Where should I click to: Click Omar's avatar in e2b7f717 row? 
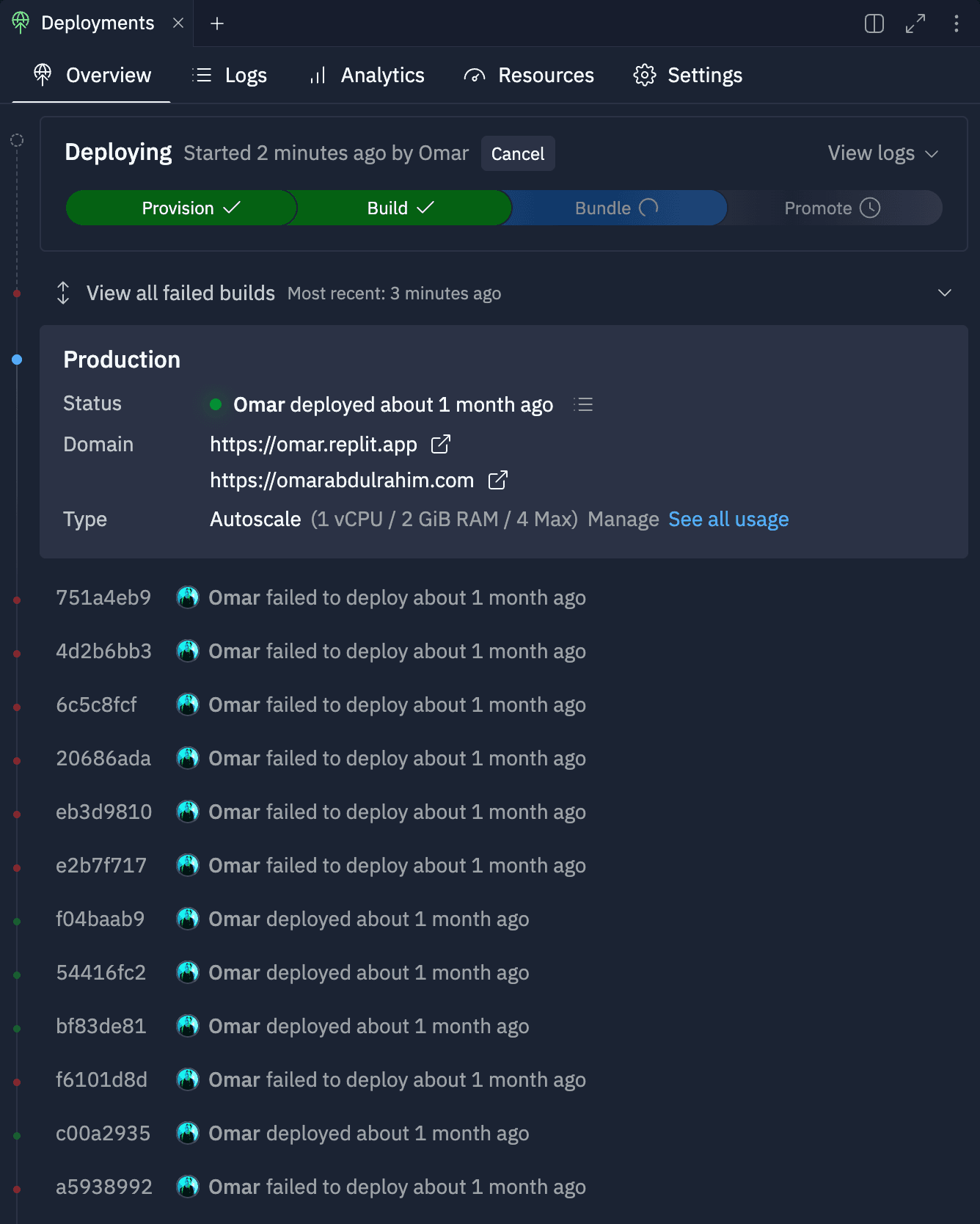(x=188, y=865)
